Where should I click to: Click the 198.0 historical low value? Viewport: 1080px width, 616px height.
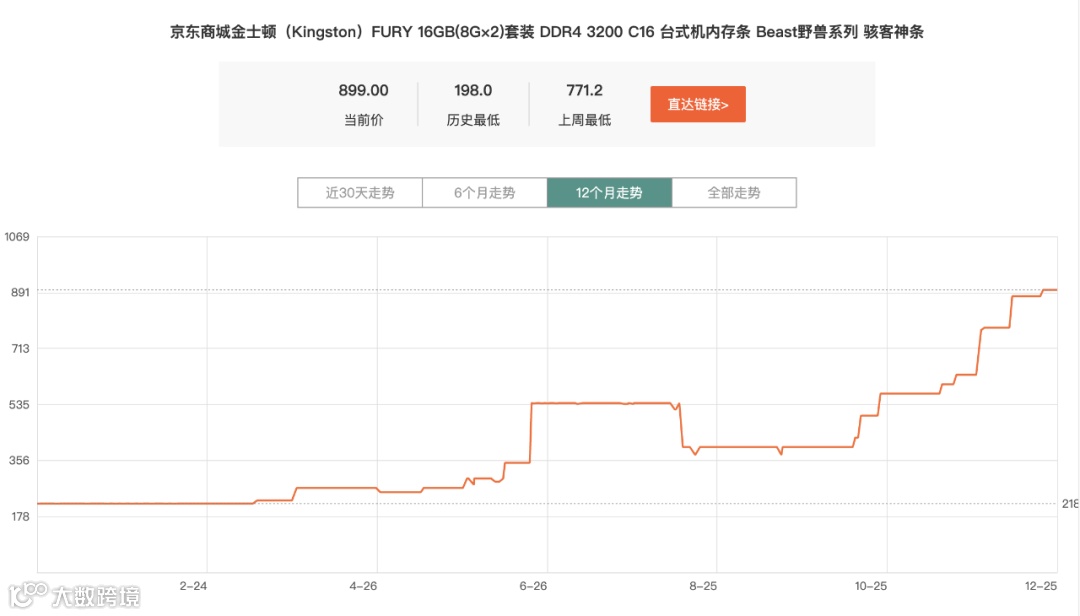point(473,90)
